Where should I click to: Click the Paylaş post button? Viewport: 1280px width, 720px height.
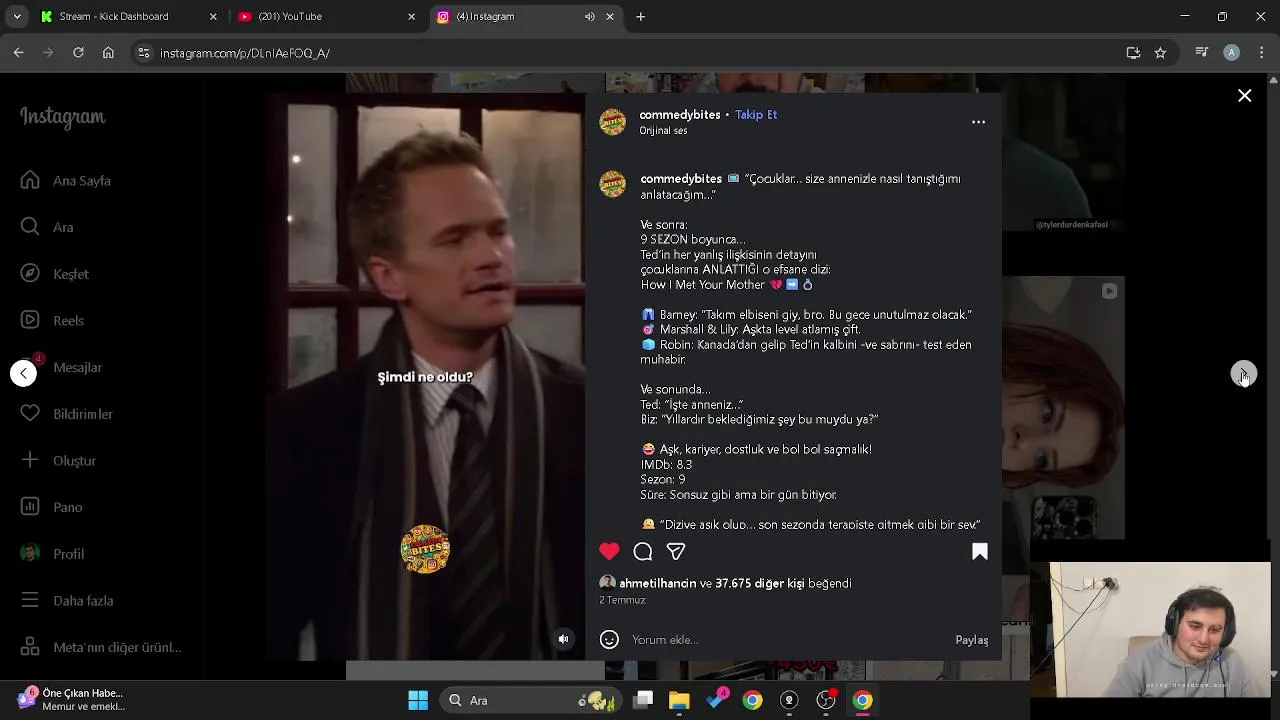click(x=971, y=640)
